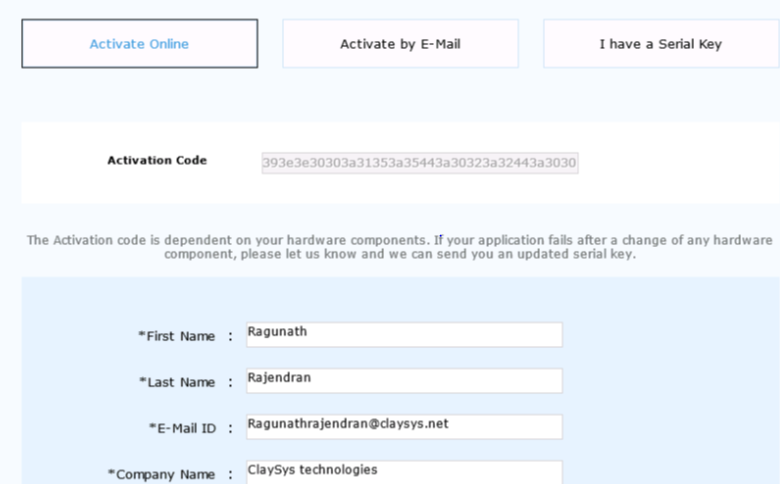
Task: Select the Activate Online tab
Action: (x=139, y=44)
